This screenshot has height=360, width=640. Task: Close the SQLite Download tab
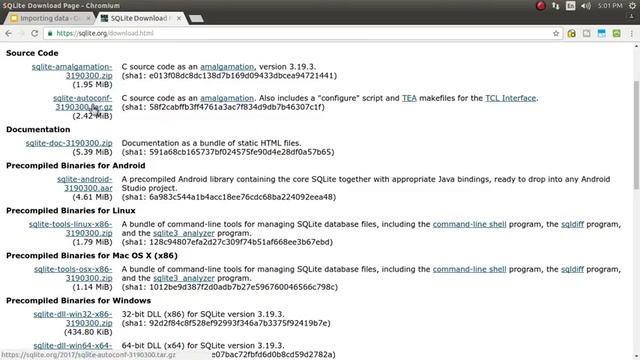coord(179,18)
